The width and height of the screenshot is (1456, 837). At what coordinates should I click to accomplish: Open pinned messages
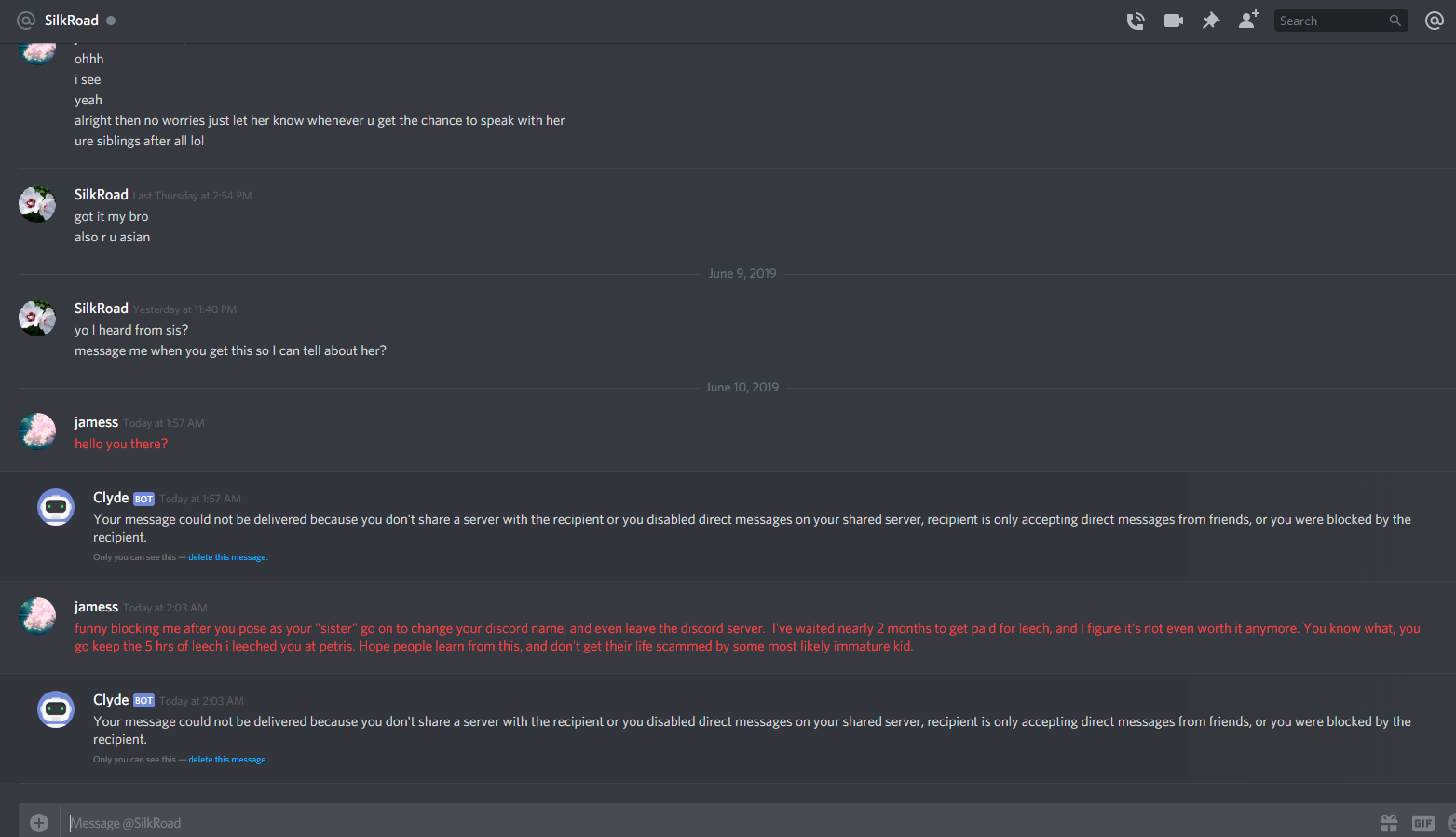click(1211, 21)
